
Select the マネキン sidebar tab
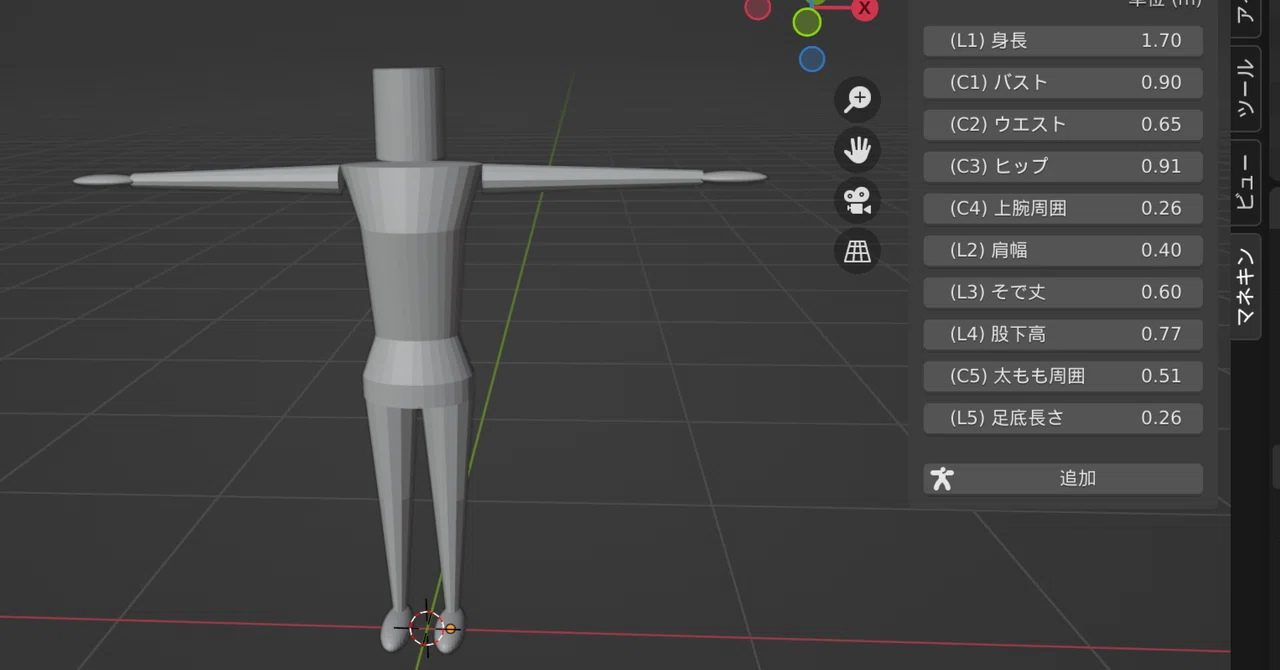coord(1246,286)
